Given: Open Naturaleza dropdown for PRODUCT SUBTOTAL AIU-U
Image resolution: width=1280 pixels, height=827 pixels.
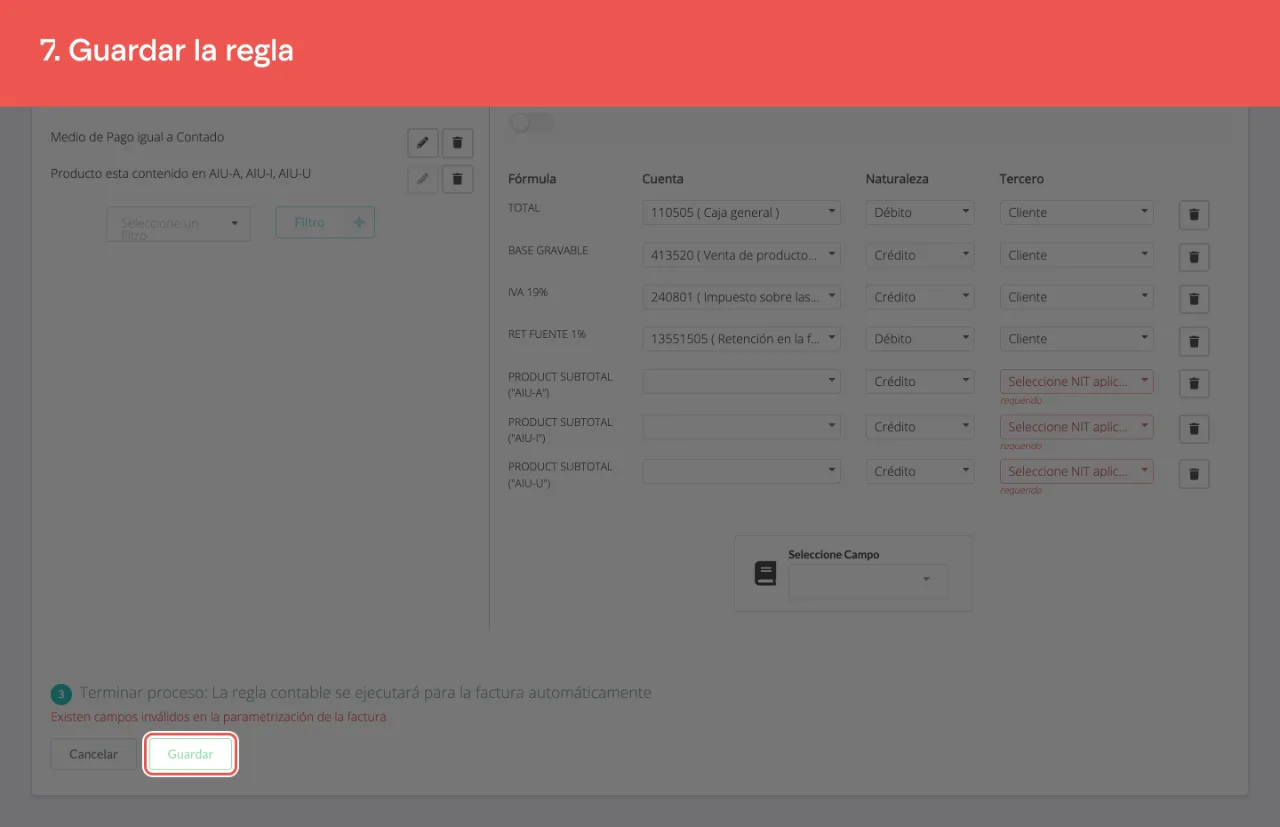Looking at the screenshot, I should [920, 471].
